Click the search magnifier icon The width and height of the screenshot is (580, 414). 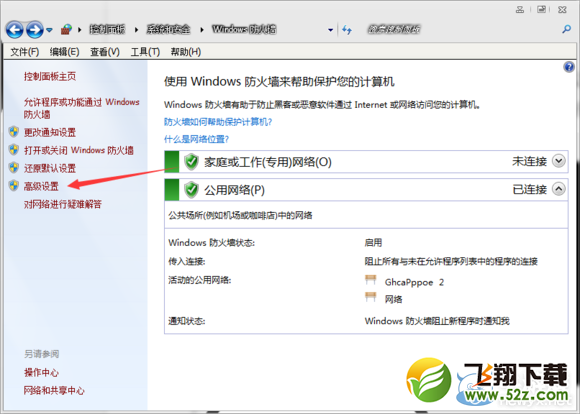(566, 29)
